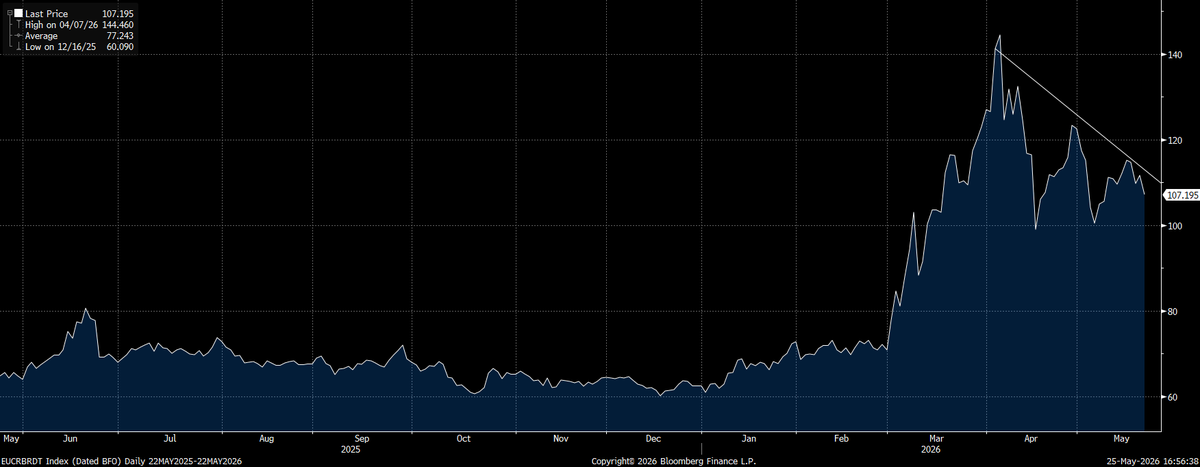
Task: Click the 140 y-axis label
Action: [x=1177, y=56]
